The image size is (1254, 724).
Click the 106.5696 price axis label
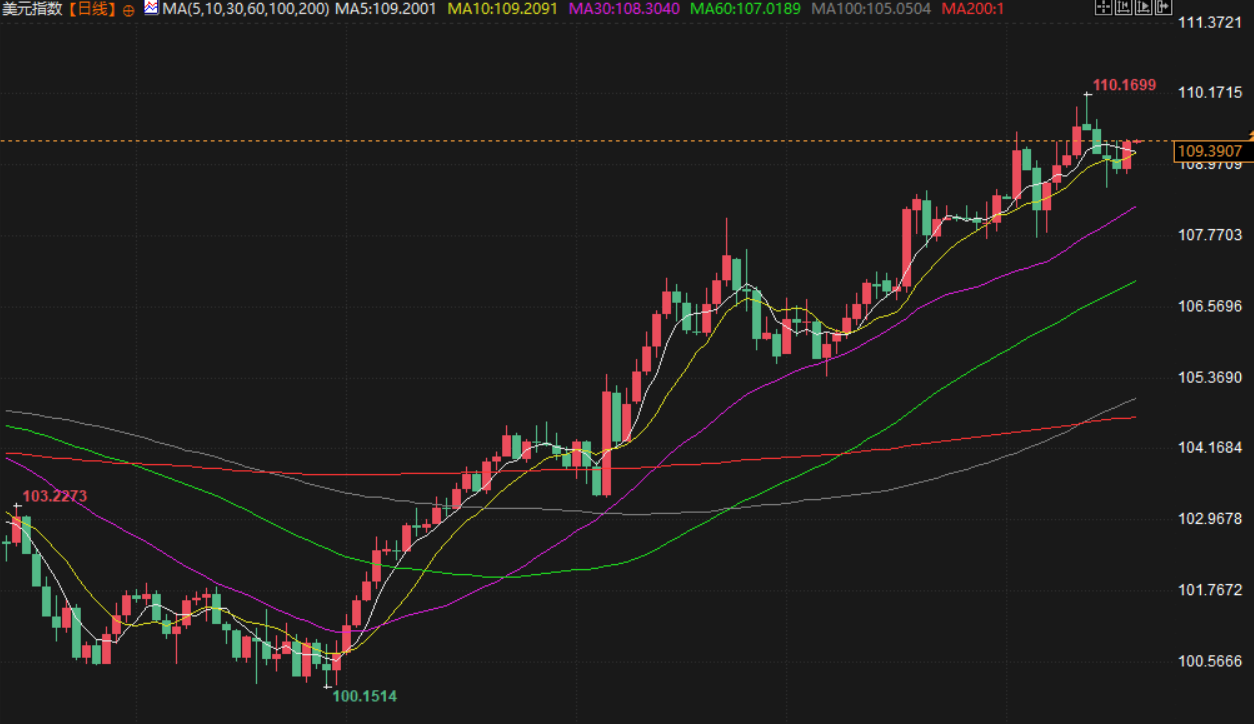pos(1210,306)
